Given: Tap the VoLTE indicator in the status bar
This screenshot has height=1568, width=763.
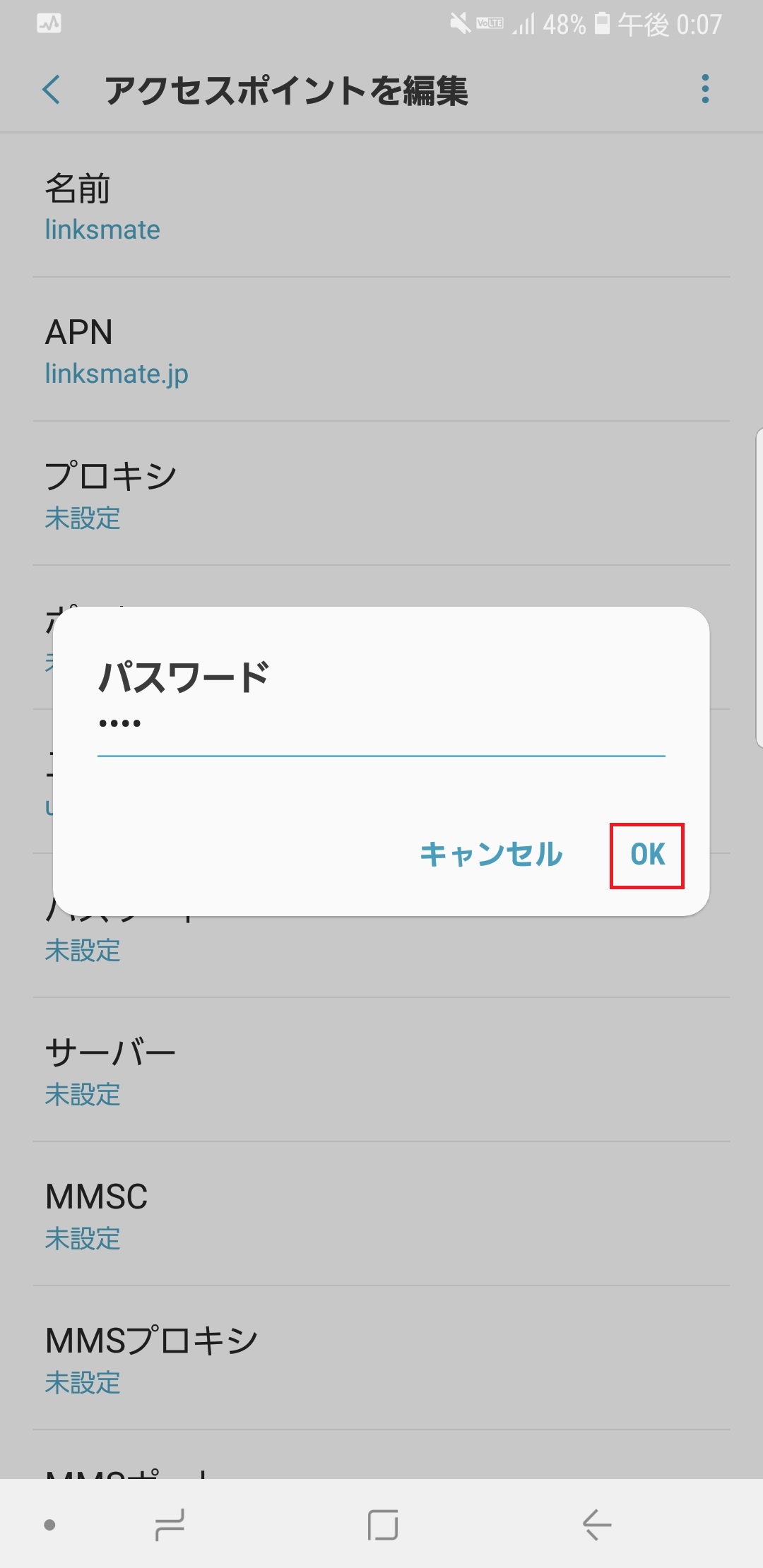Looking at the screenshot, I should (x=488, y=23).
